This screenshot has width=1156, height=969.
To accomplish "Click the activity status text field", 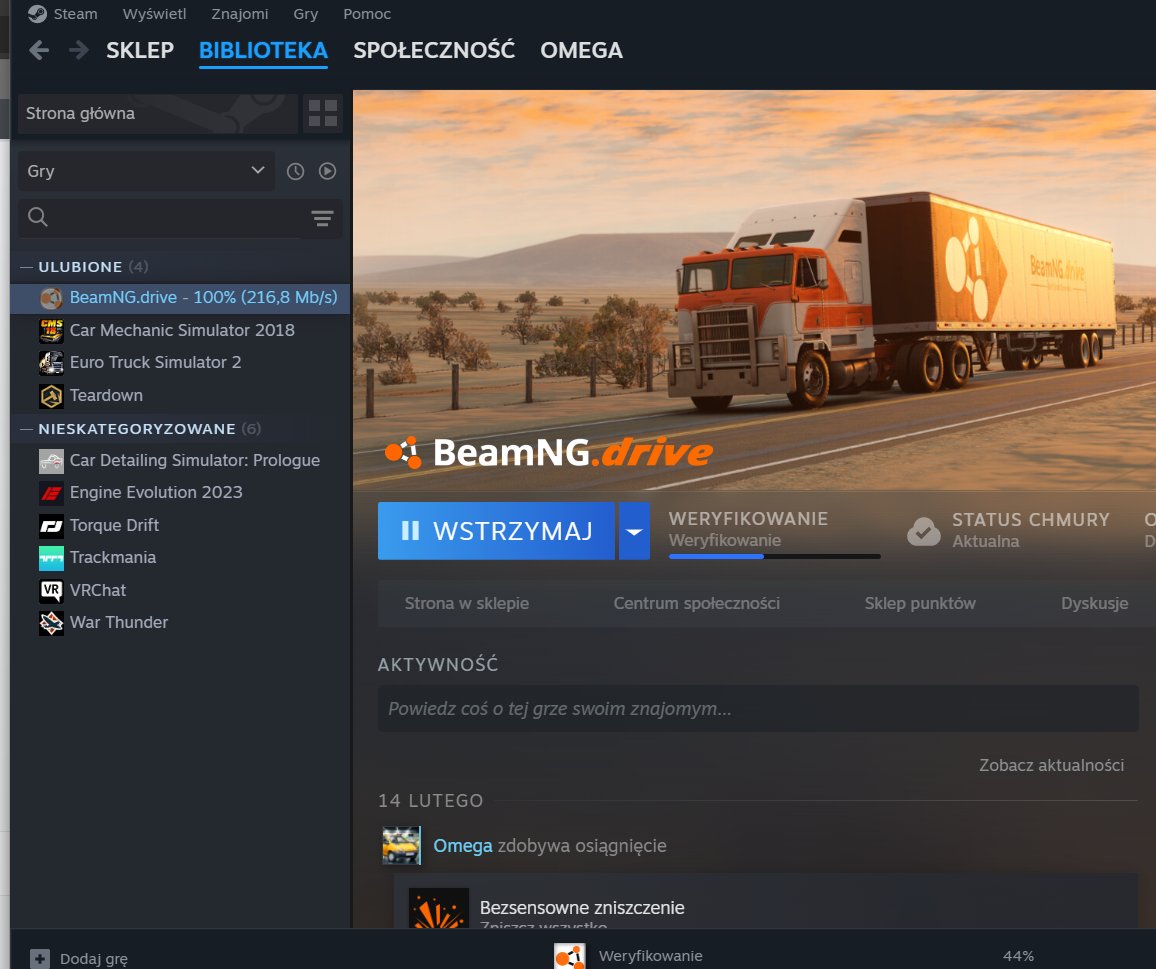I will tap(758, 709).
